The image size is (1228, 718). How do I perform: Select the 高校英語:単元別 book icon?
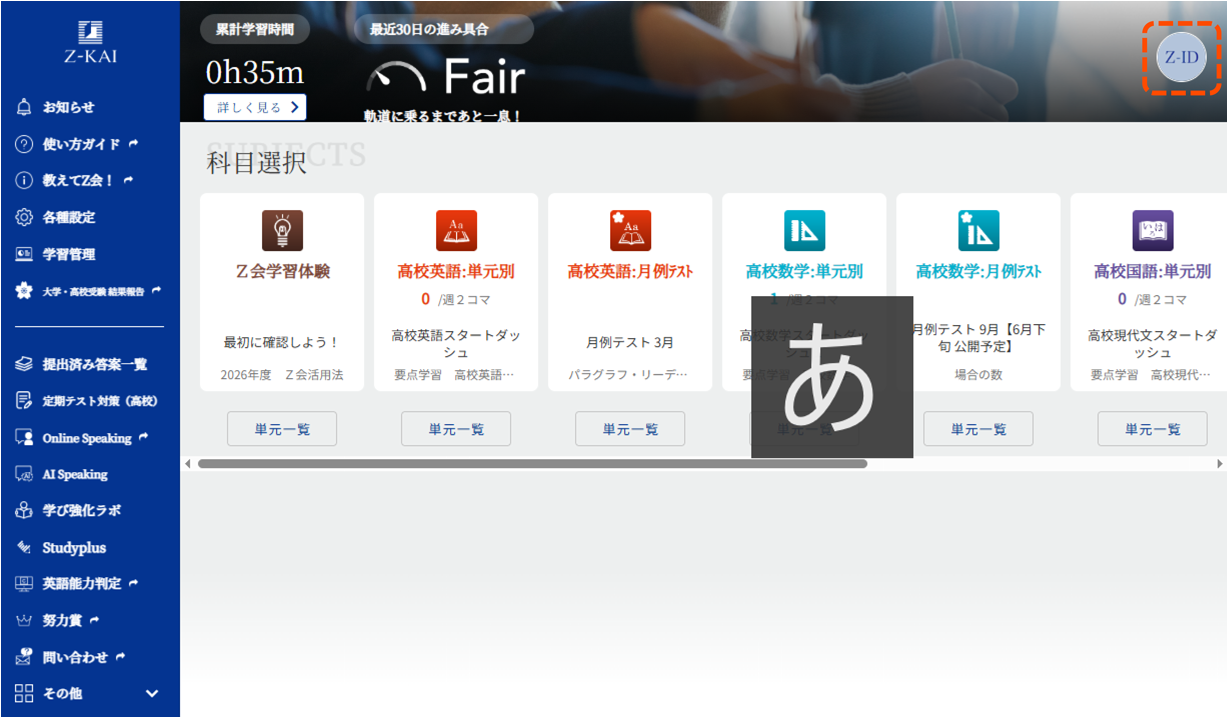[x=456, y=231]
